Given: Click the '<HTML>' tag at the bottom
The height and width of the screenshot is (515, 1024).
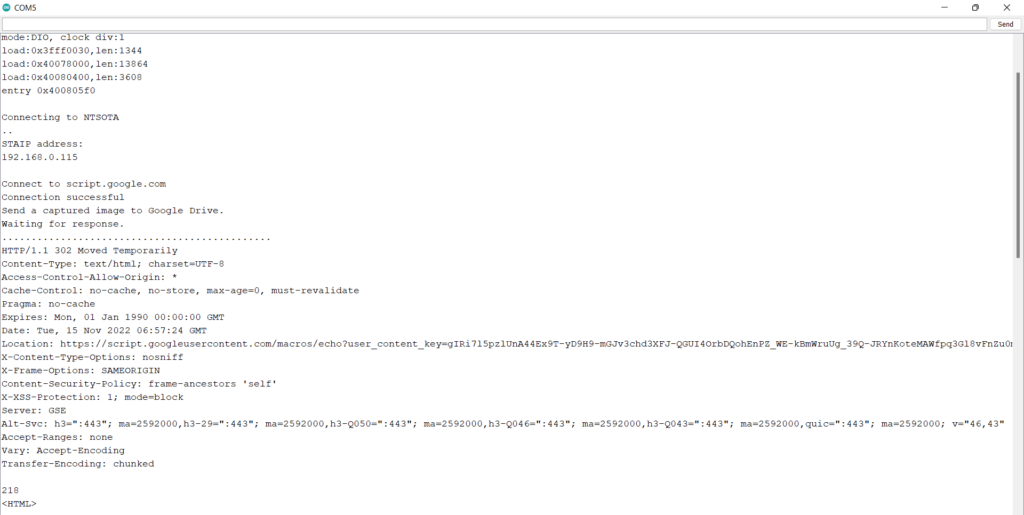Looking at the screenshot, I should [19, 504].
